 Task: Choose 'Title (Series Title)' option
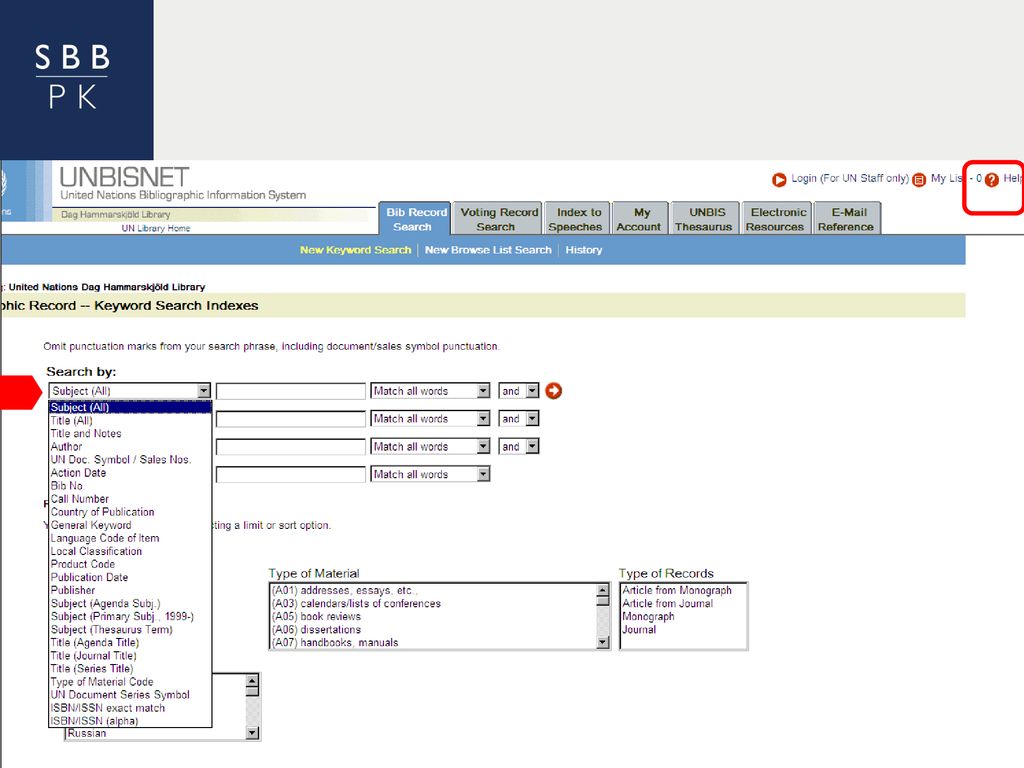point(130,669)
